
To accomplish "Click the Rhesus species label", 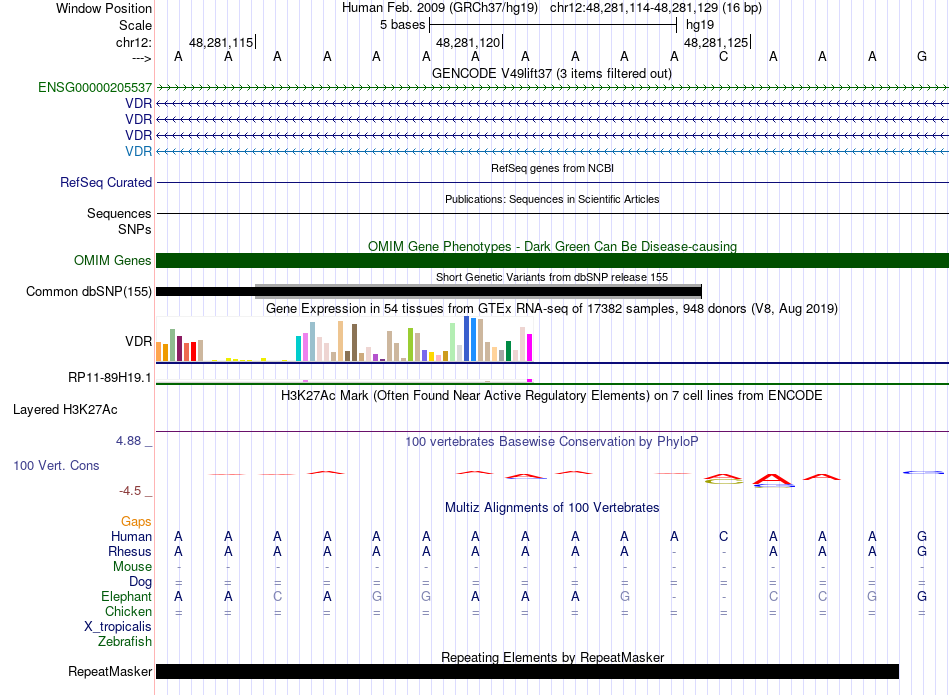I will (130, 551).
